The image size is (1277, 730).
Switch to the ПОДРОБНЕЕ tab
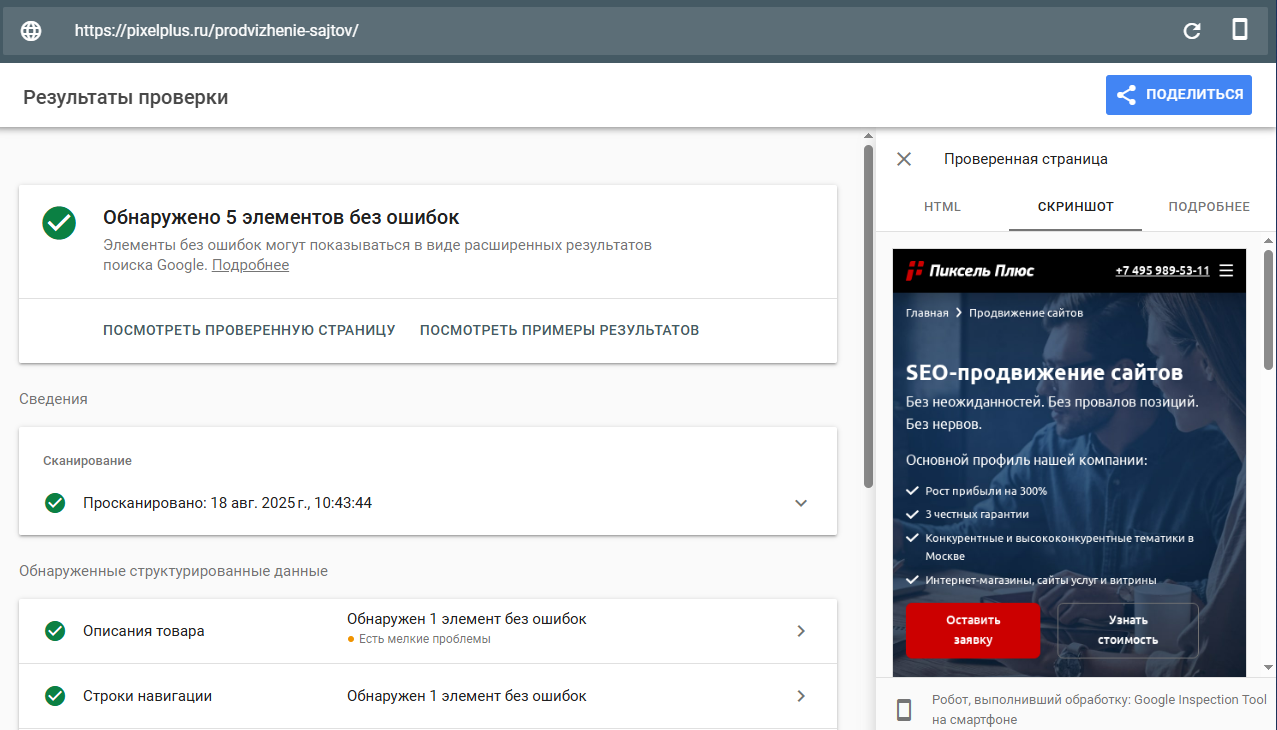click(1209, 207)
